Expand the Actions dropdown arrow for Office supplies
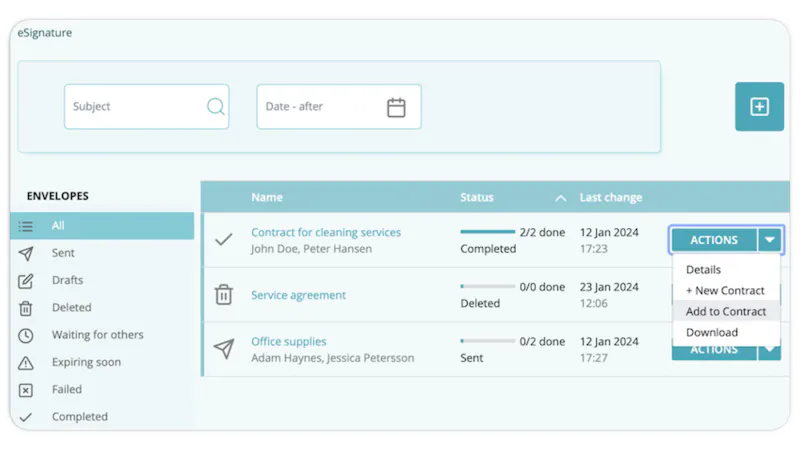The image size is (800, 450). [769, 351]
